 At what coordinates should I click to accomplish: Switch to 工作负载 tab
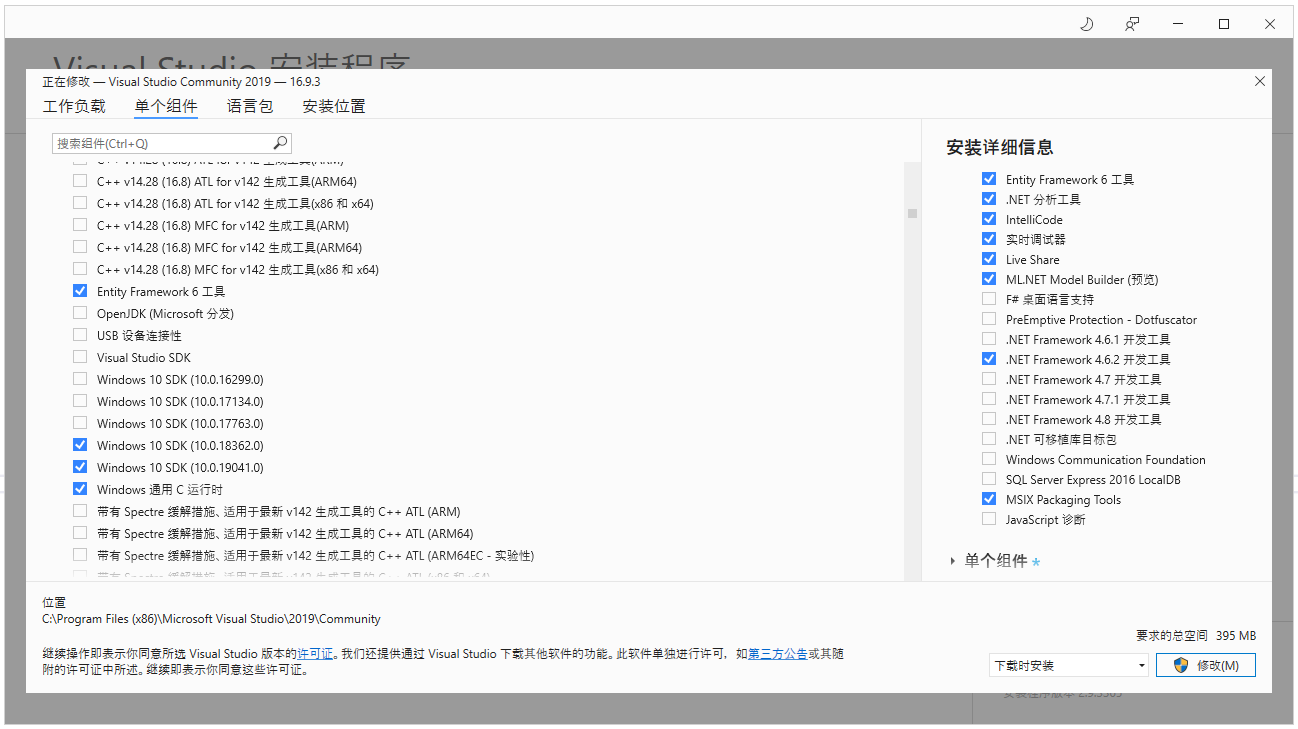(x=74, y=106)
